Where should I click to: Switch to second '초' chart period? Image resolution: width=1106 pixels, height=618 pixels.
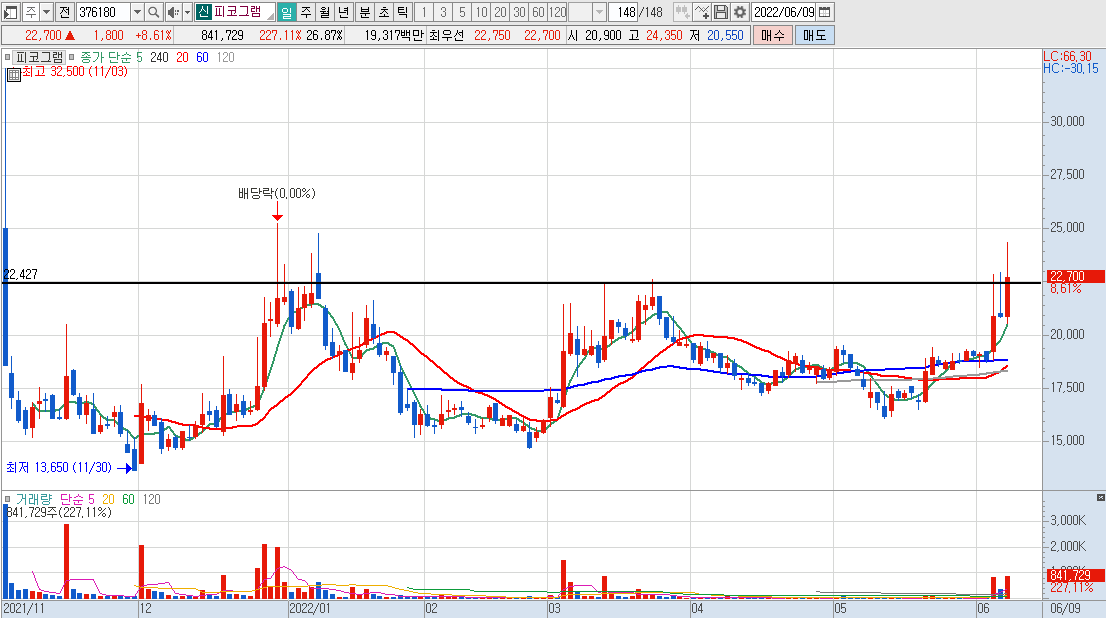(x=384, y=12)
